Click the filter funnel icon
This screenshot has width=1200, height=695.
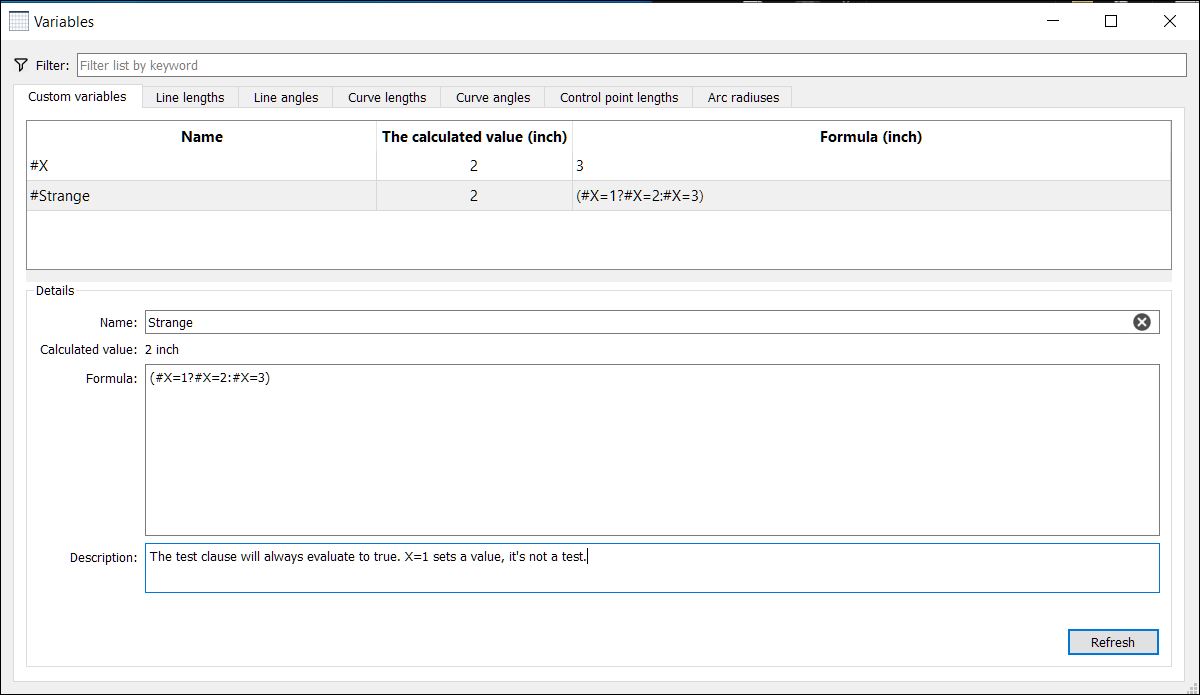22,64
